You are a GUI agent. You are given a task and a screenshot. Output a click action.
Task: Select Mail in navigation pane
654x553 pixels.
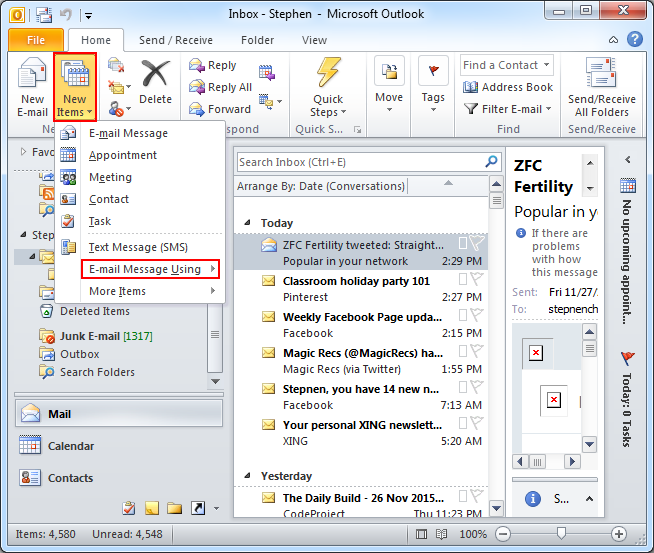click(x=119, y=414)
